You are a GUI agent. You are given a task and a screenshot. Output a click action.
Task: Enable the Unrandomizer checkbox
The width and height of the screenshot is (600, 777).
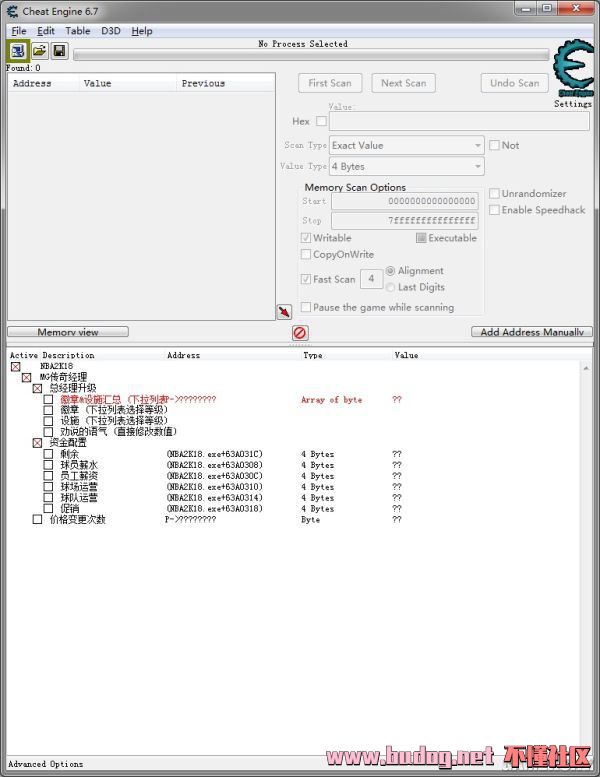[494, 194]
